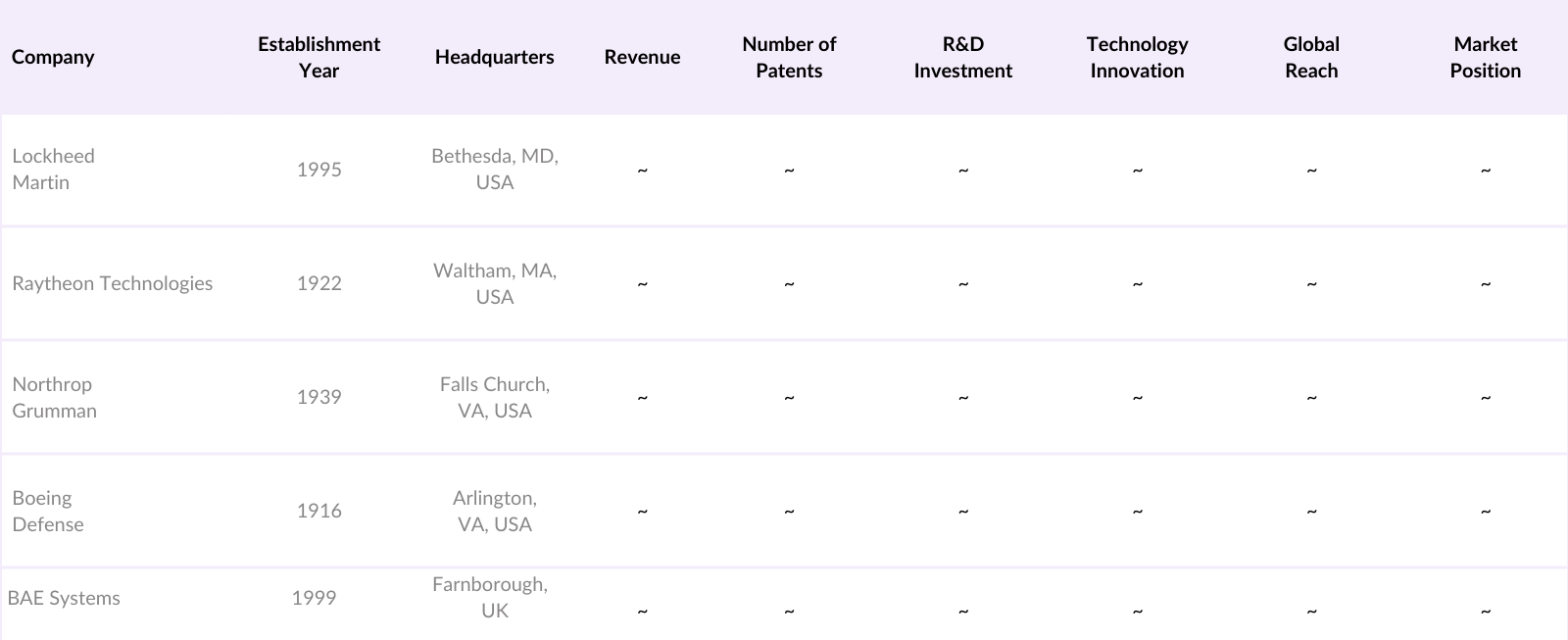
Task: Select the Headquarters column header
Action: point(494,57)
